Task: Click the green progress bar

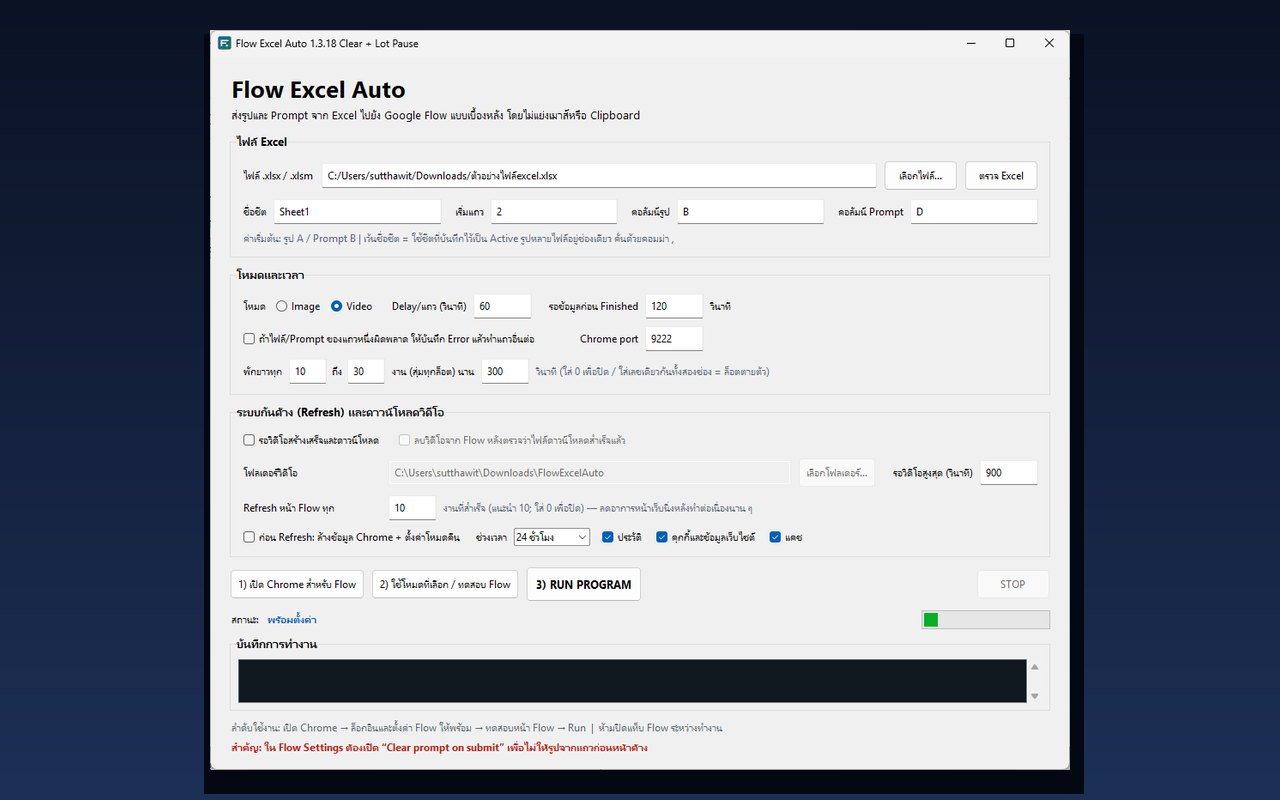Action: tap(985, 620)
